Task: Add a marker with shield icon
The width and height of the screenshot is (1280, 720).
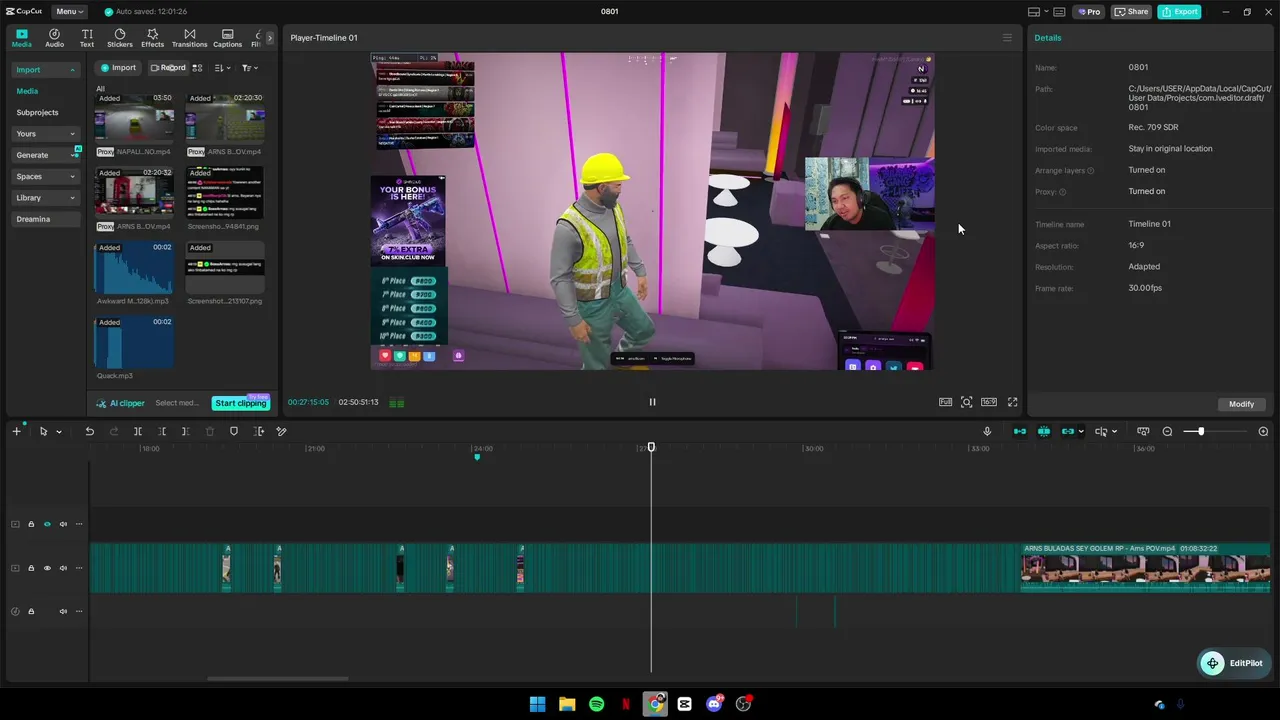Action: (234, 431)
